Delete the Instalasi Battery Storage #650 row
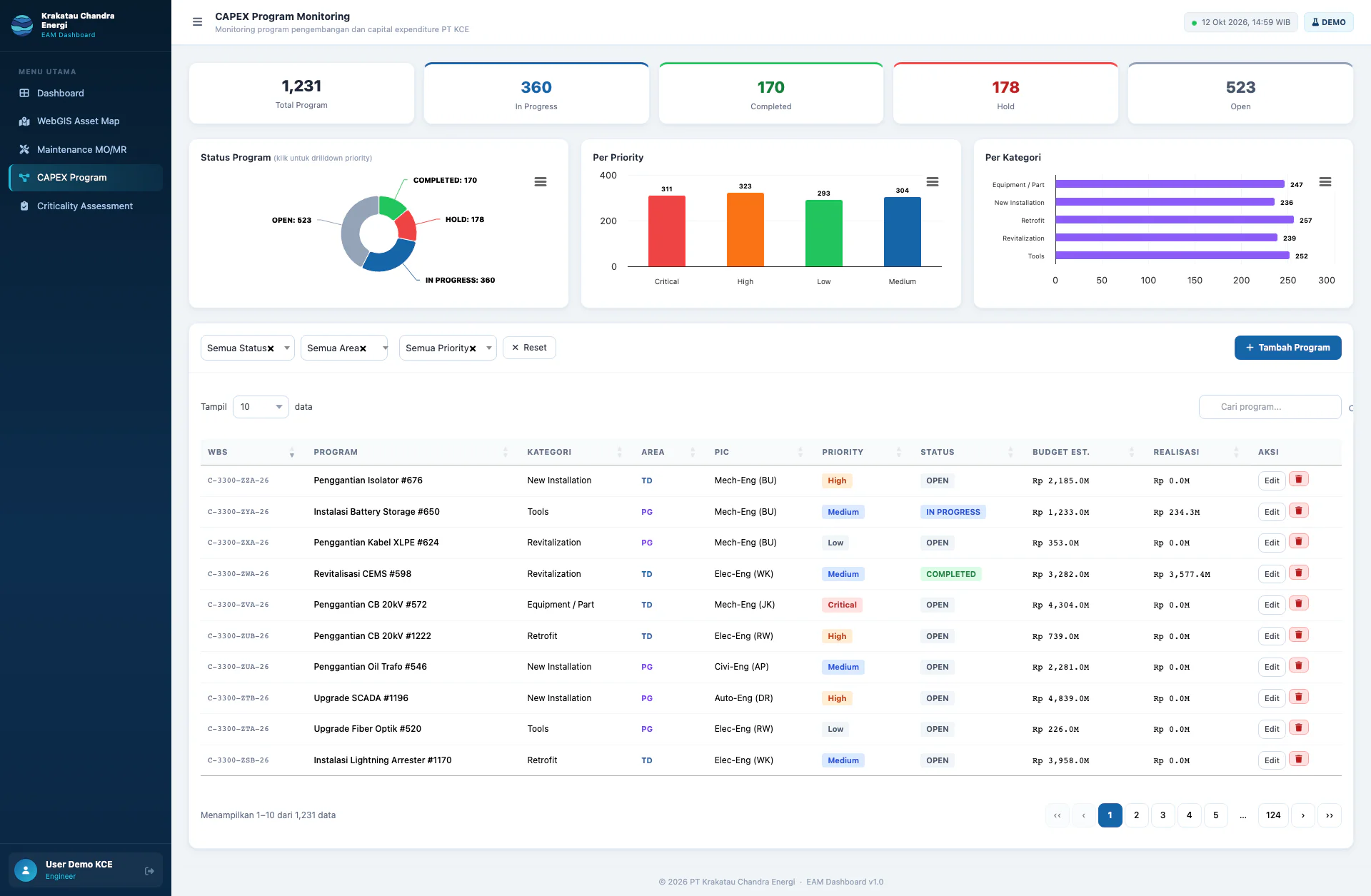1371x896 pixels. (x=1299, y=511)
